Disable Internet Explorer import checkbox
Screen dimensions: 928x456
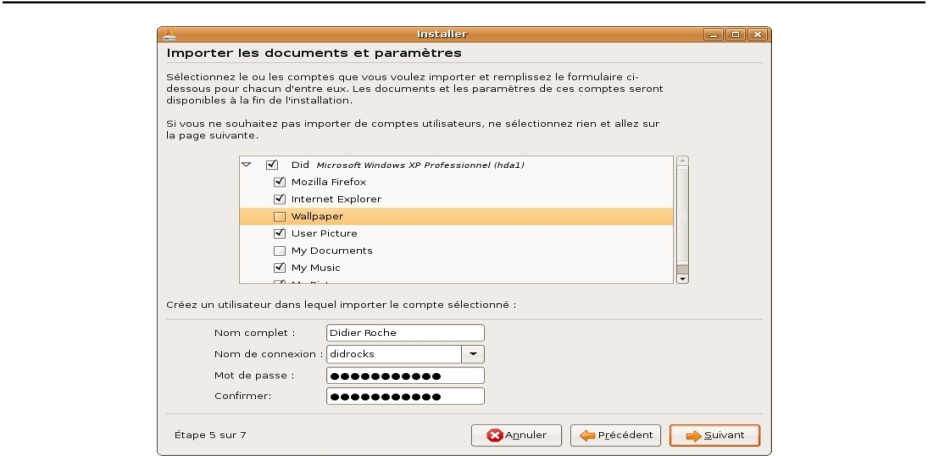[x=280, y=199]
